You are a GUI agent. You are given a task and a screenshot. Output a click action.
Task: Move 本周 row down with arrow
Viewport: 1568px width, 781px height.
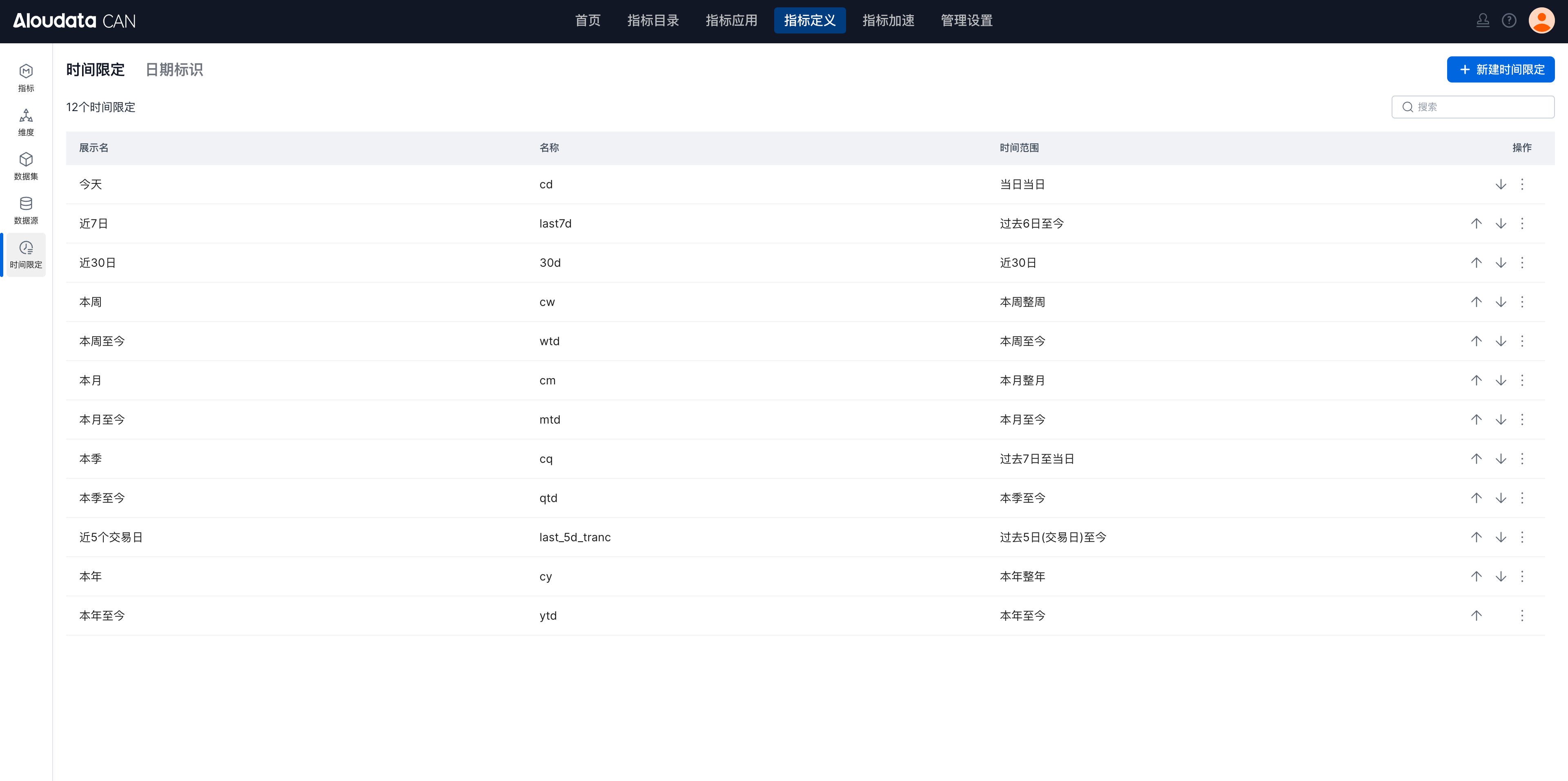tap(1501, 302)
